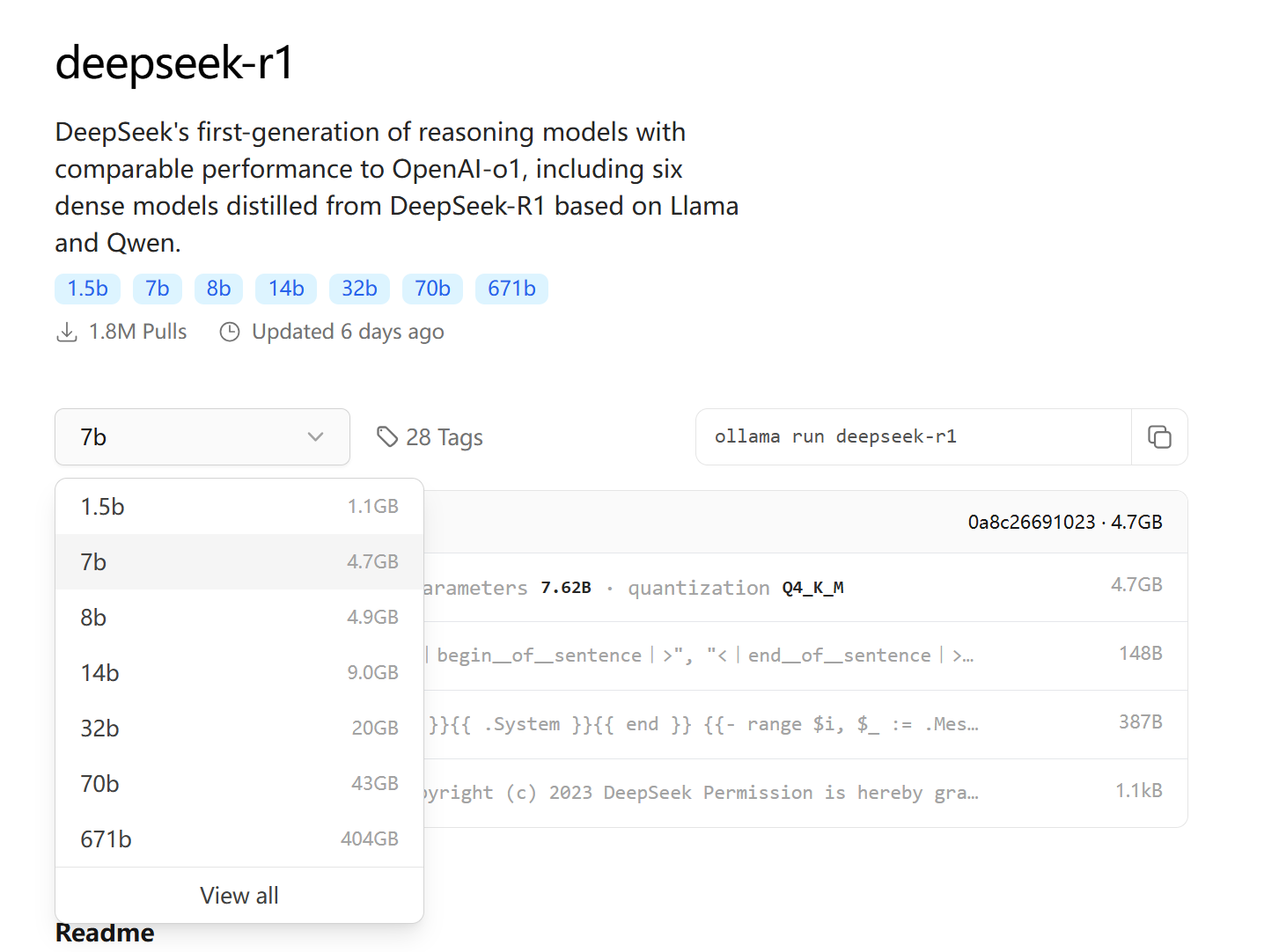The image size is (1279, 952).
Task: Open the template row with .System
Action: coord(805,724)
